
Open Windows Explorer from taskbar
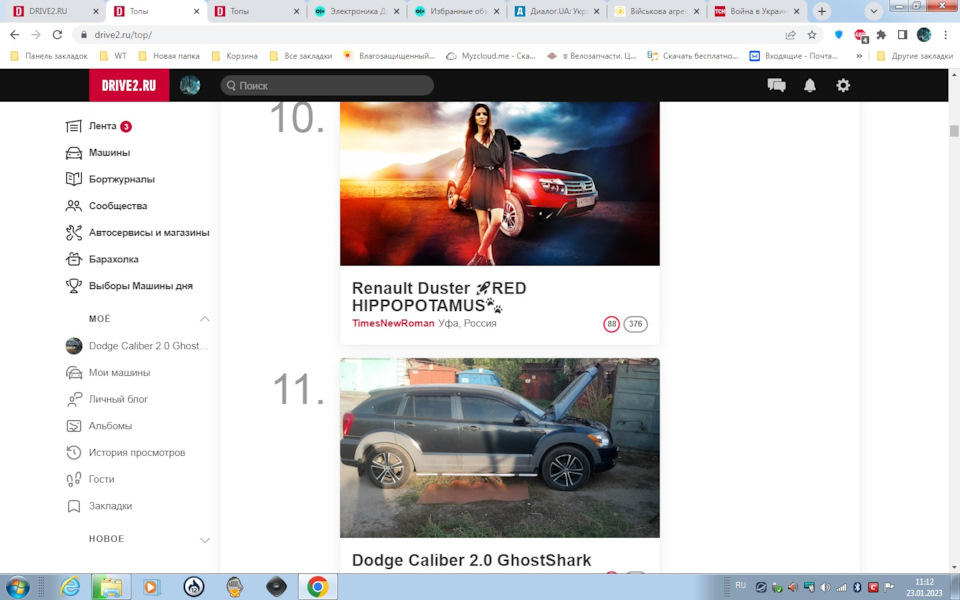[x=111, y=587]
